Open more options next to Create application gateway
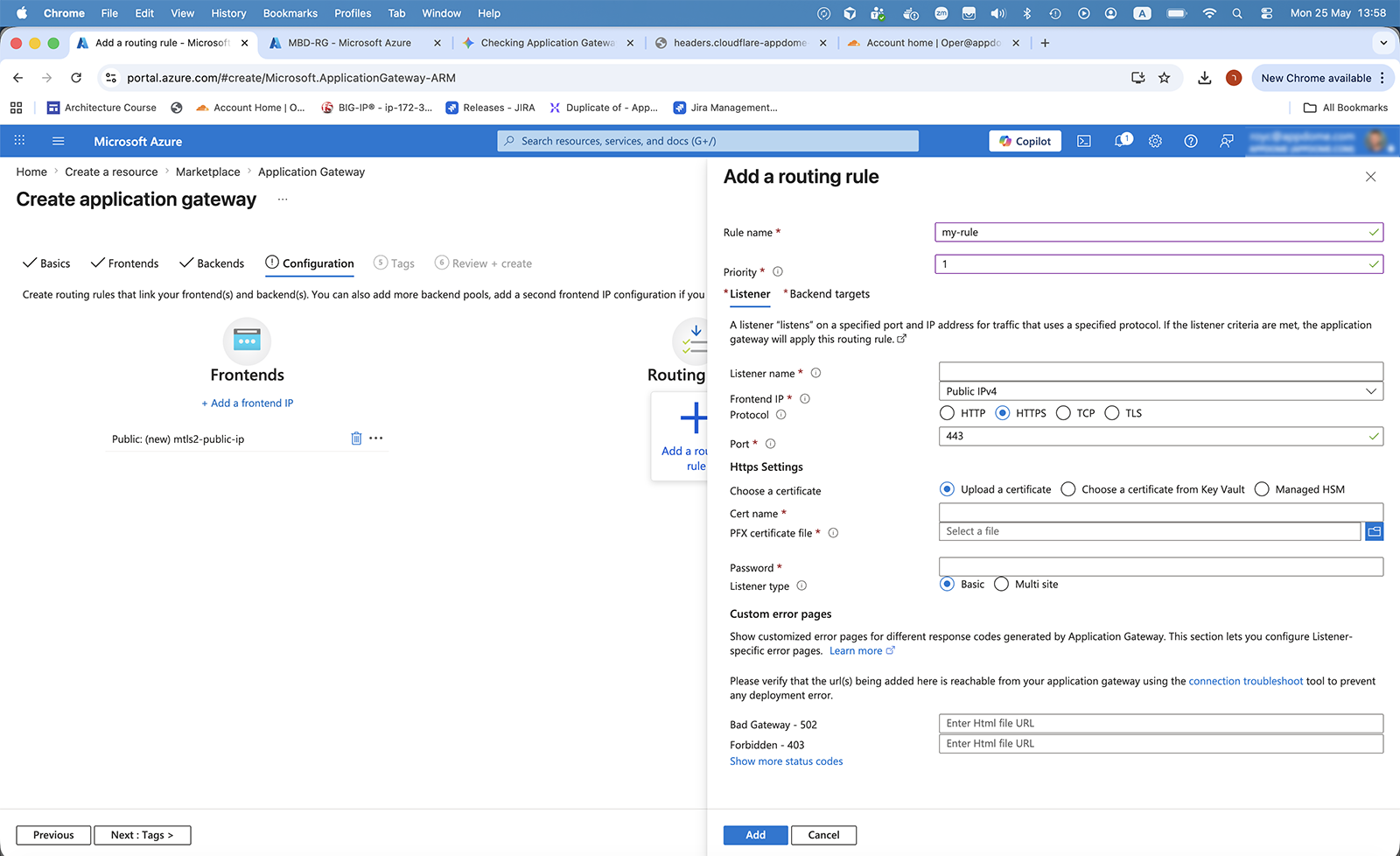The height and width of the screenshot is (856, 1400). [x=283, y=200]
